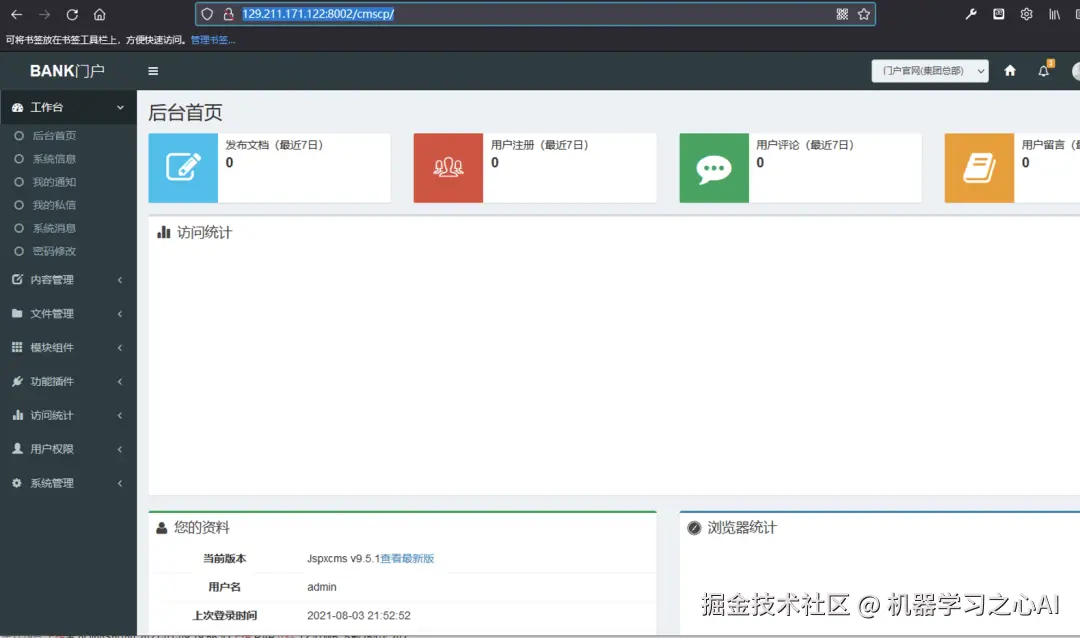Click the QR code icon in address bar

click(x=842, y=14)
